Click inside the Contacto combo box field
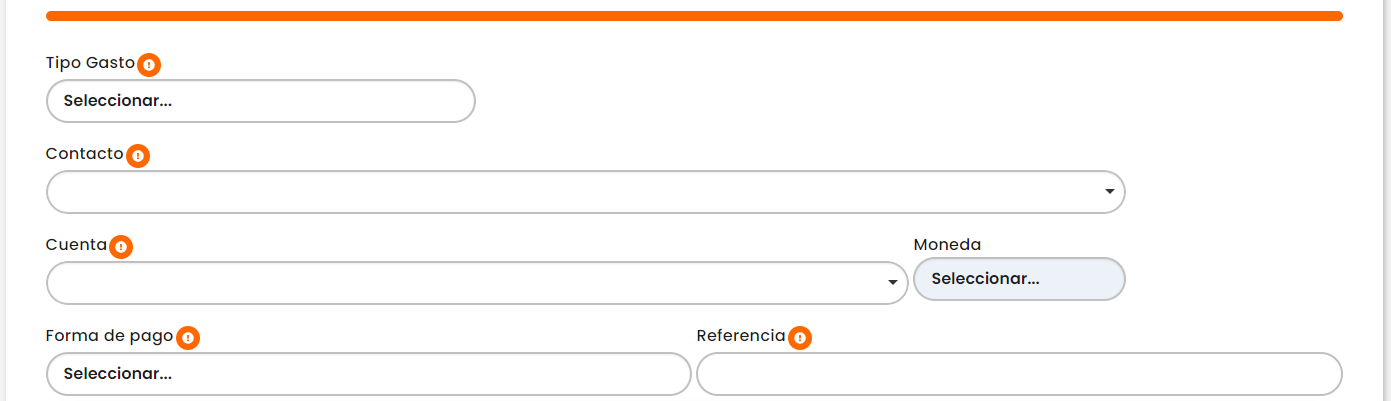Viewport: 1391px width, 401px height. pyautogui.click(x=570, y=192)
